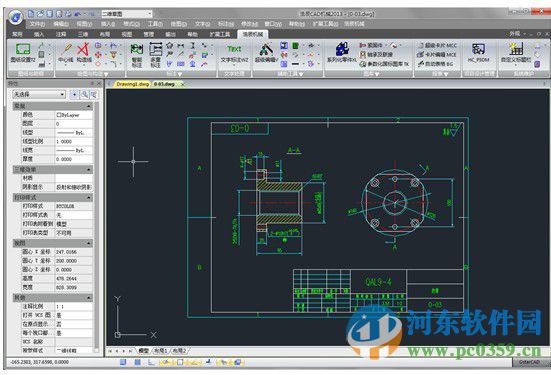Click the 线型 ByLayer value field
Image resolution: width=551 pixels, height=375 pixels.
[x=74, y=132]
